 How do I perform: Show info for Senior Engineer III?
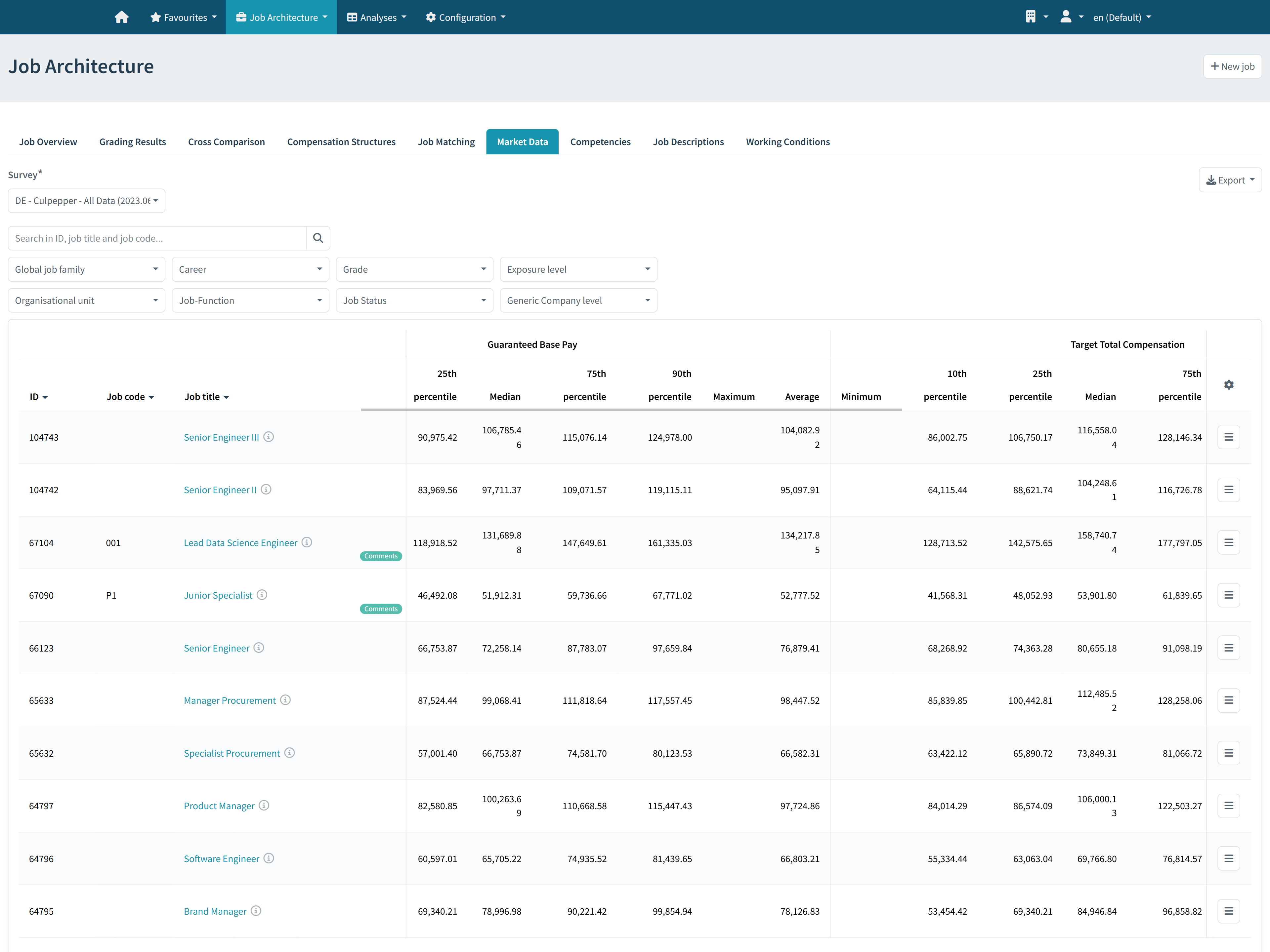(x=269, y=437)
